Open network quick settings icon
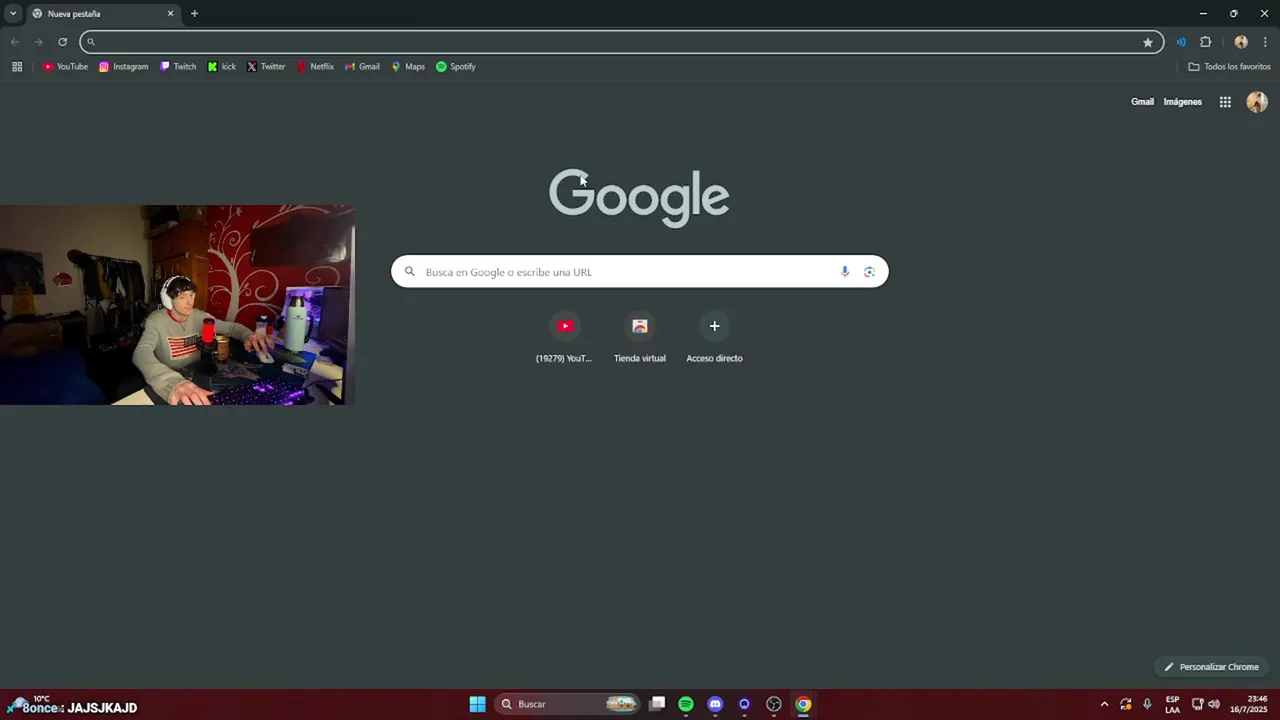 (x=1198, y=704)
